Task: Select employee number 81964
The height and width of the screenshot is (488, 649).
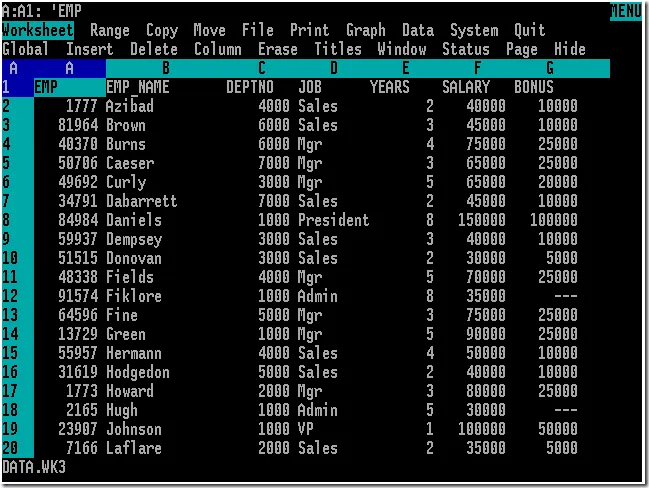Action: [x=78, y=125]
